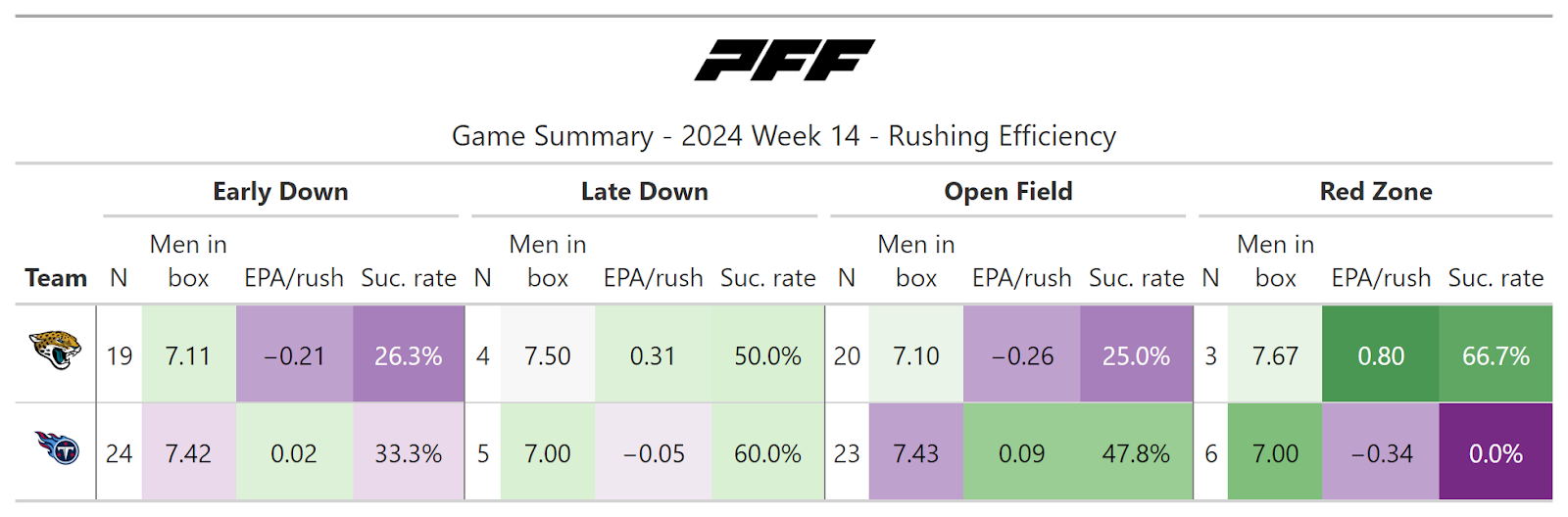Screen dimensions: 1568x517
Task: Select the Late Down column group header
Action: tap(644, 192)
